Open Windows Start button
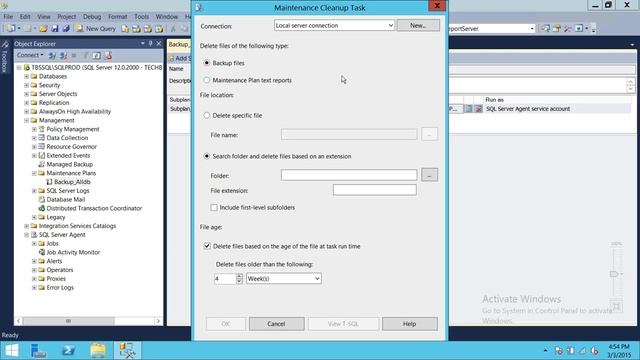The height and width of the screenshot is (360, 640). coord(12,351)
